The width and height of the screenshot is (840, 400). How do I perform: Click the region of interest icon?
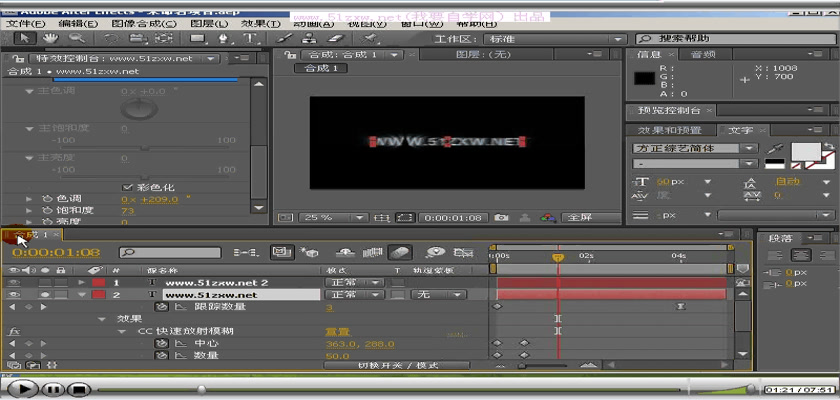click(406, 217)
